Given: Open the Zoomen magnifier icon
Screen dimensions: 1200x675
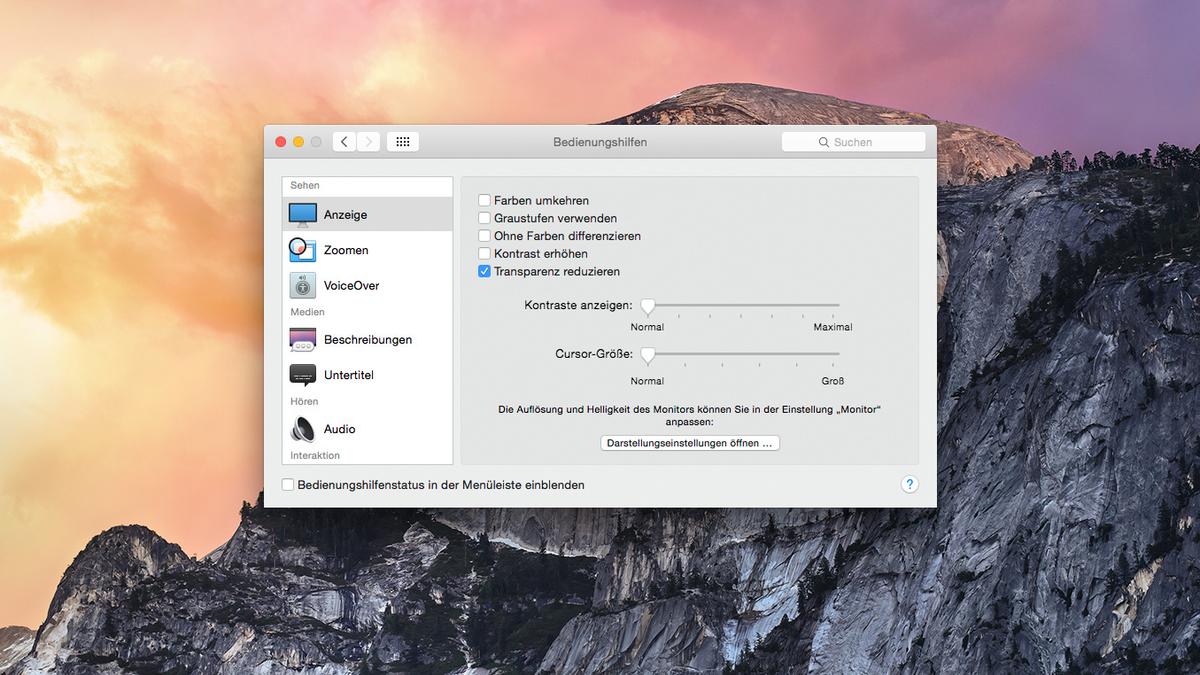Looking at the screenshot, I should (x=303, y=250).
